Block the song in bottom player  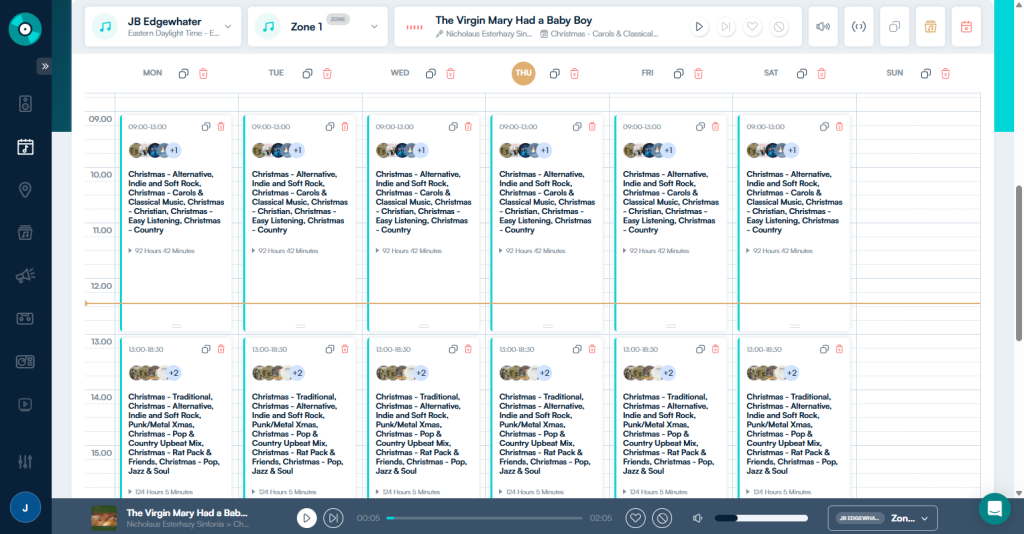662,518
